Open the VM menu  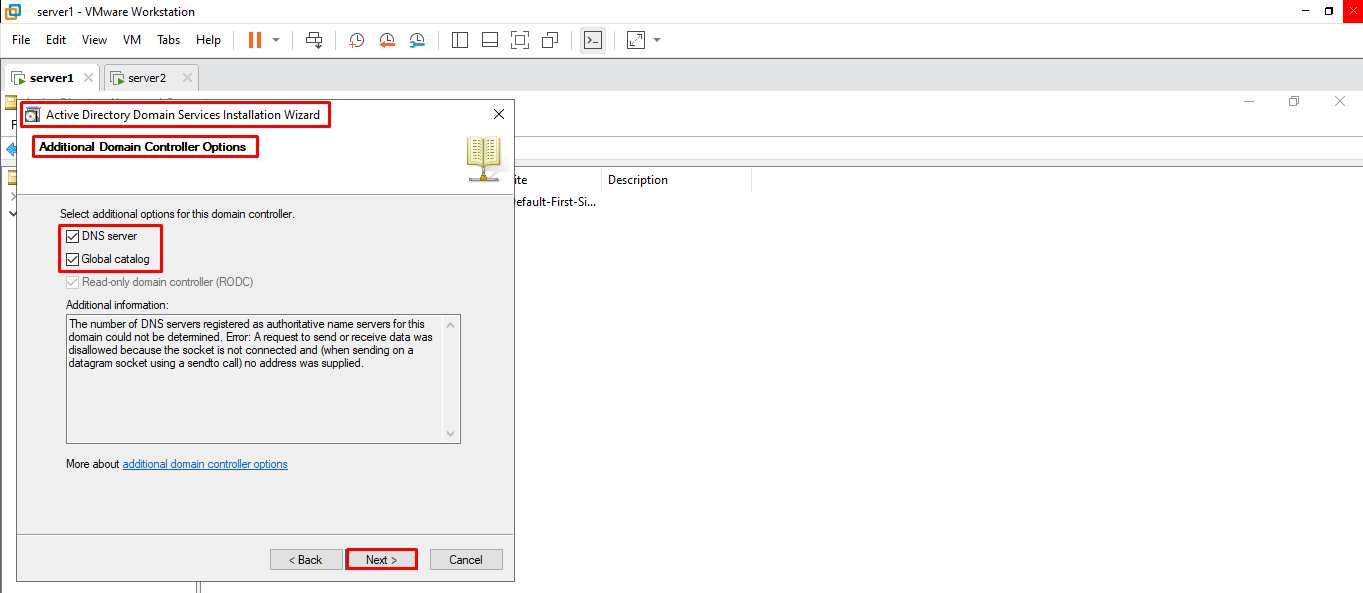tap(132, 40)
